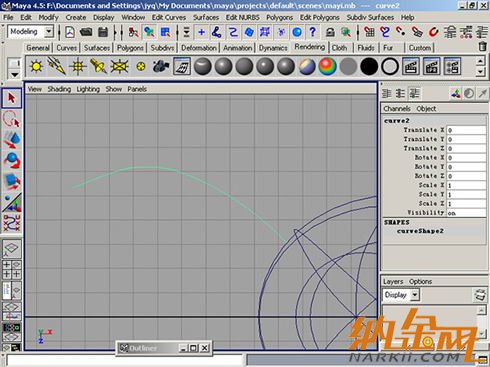Toggle the lock selection icon

(330, 32)
